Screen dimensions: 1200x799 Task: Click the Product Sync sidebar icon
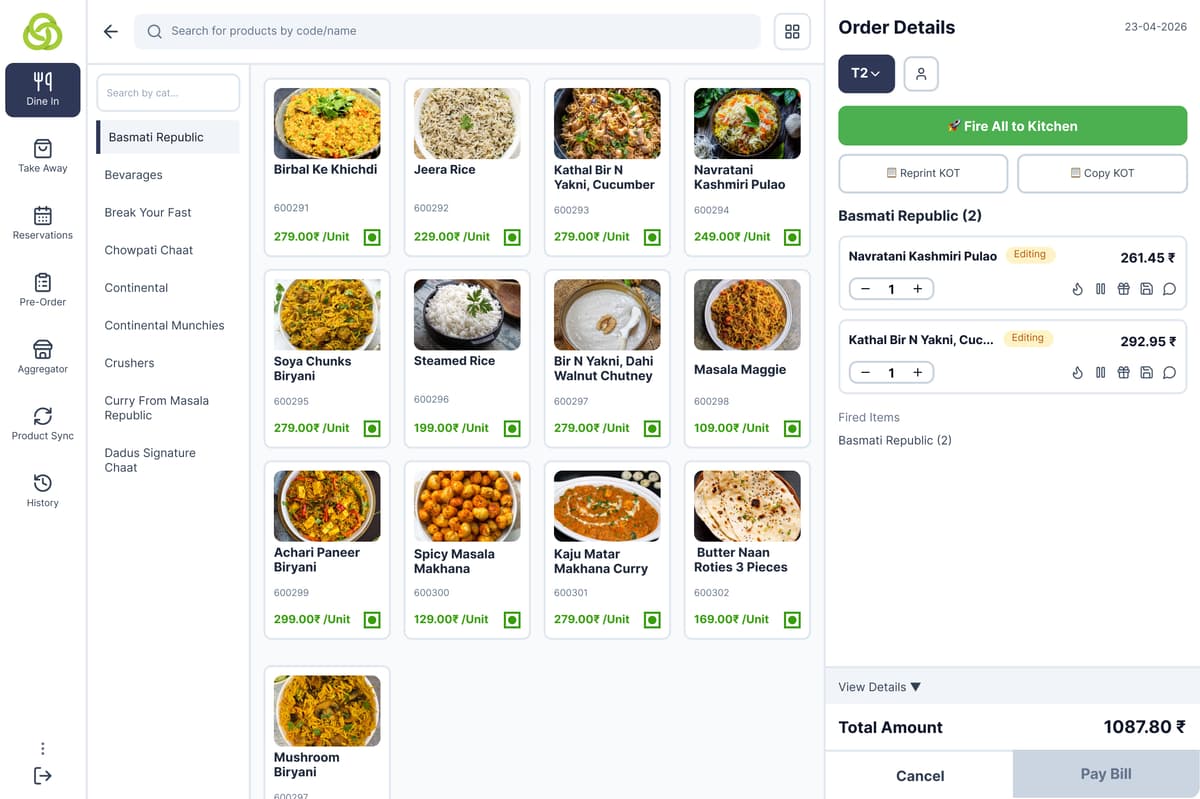tap(43, 423)
